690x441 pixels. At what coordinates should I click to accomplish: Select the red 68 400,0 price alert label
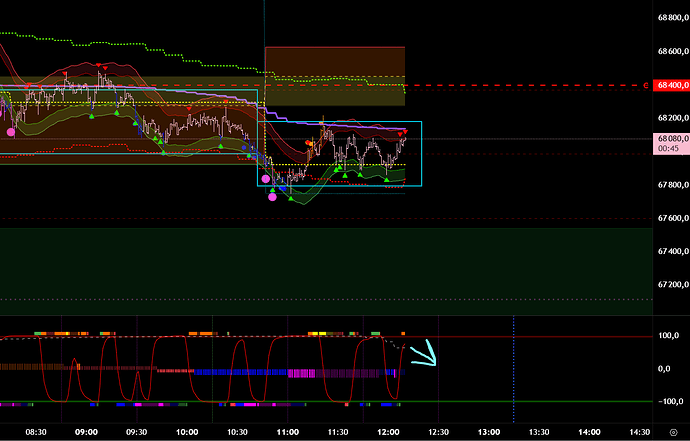pos(671,86)
